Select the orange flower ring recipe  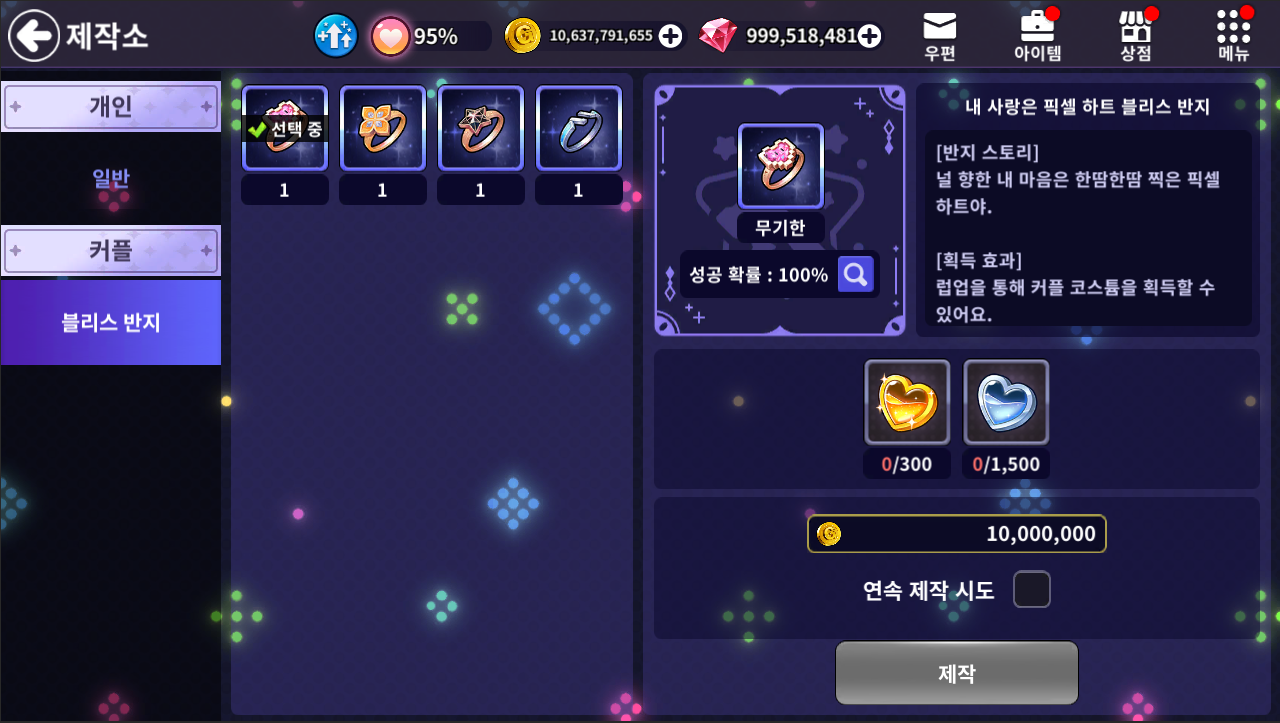point(382,128)
